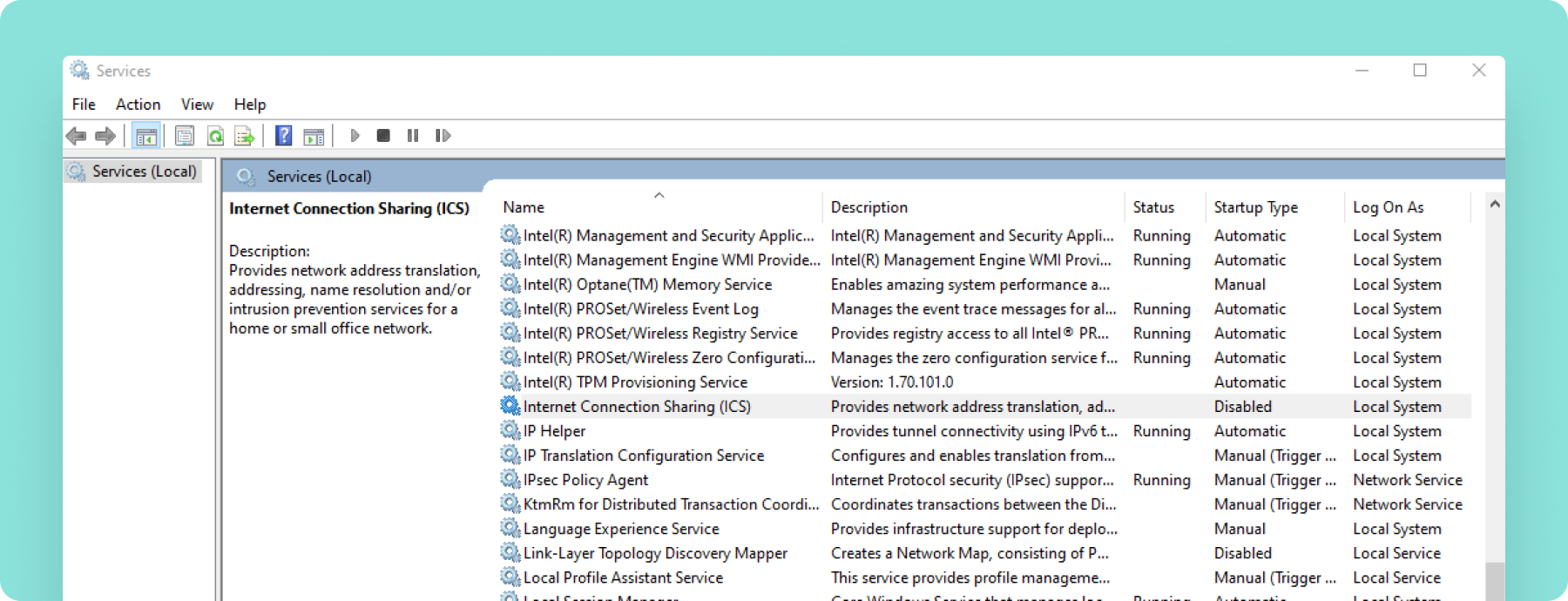The height and width of the screenshot is (601, 1568).
Task: Click gear icon of Intel(R) PROSet/Wireless Registry Service
Action: 510,332
